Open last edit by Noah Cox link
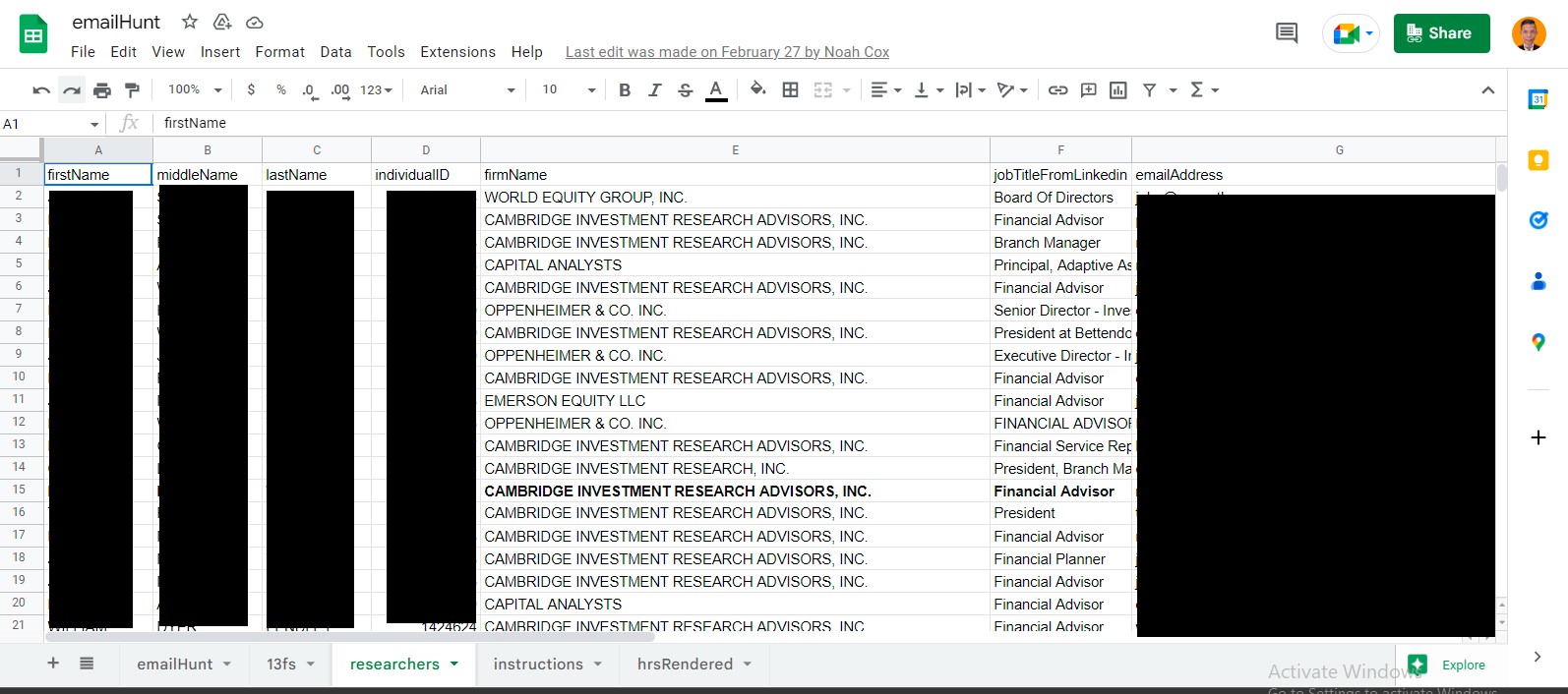 tap(727, 52)
